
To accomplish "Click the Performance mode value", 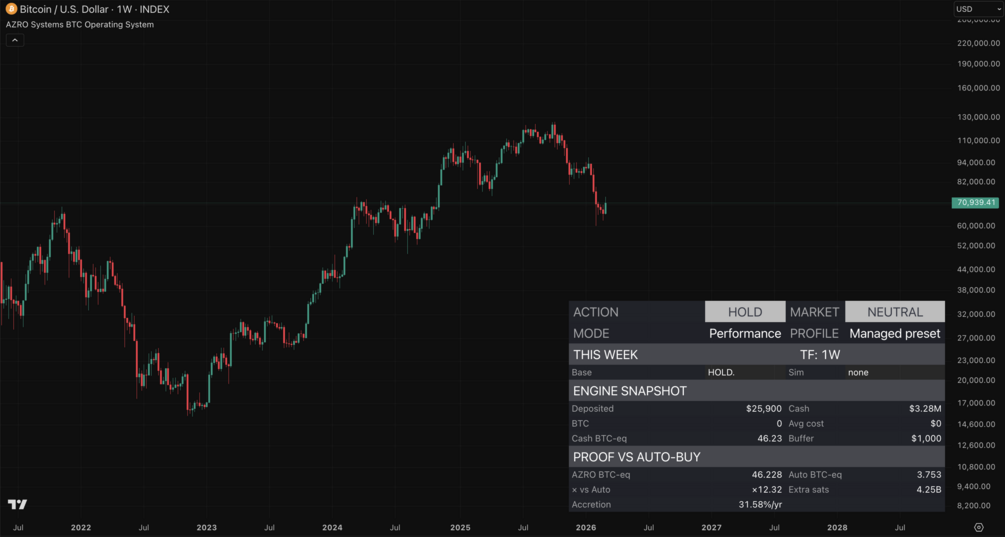I will tap(745, 334).
